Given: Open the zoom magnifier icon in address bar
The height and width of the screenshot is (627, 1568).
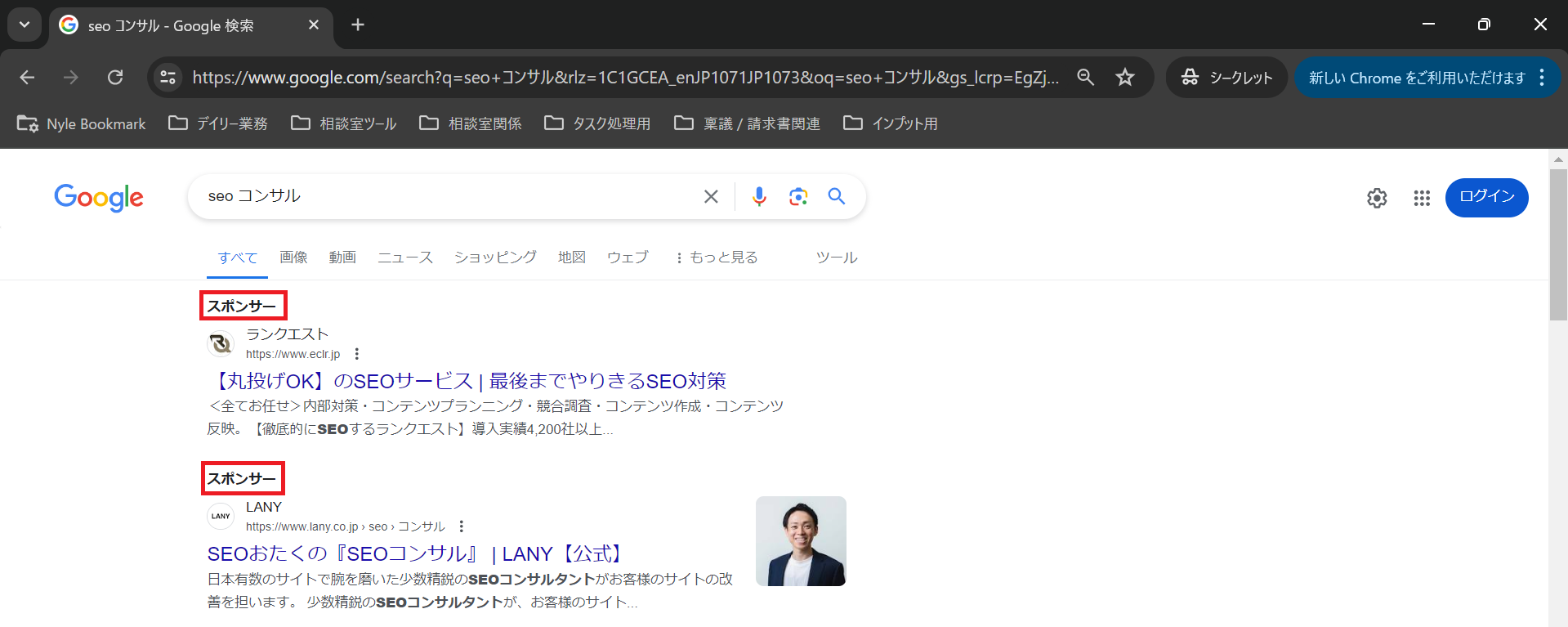Looking at the screenshot, I should click(1085, 77).
